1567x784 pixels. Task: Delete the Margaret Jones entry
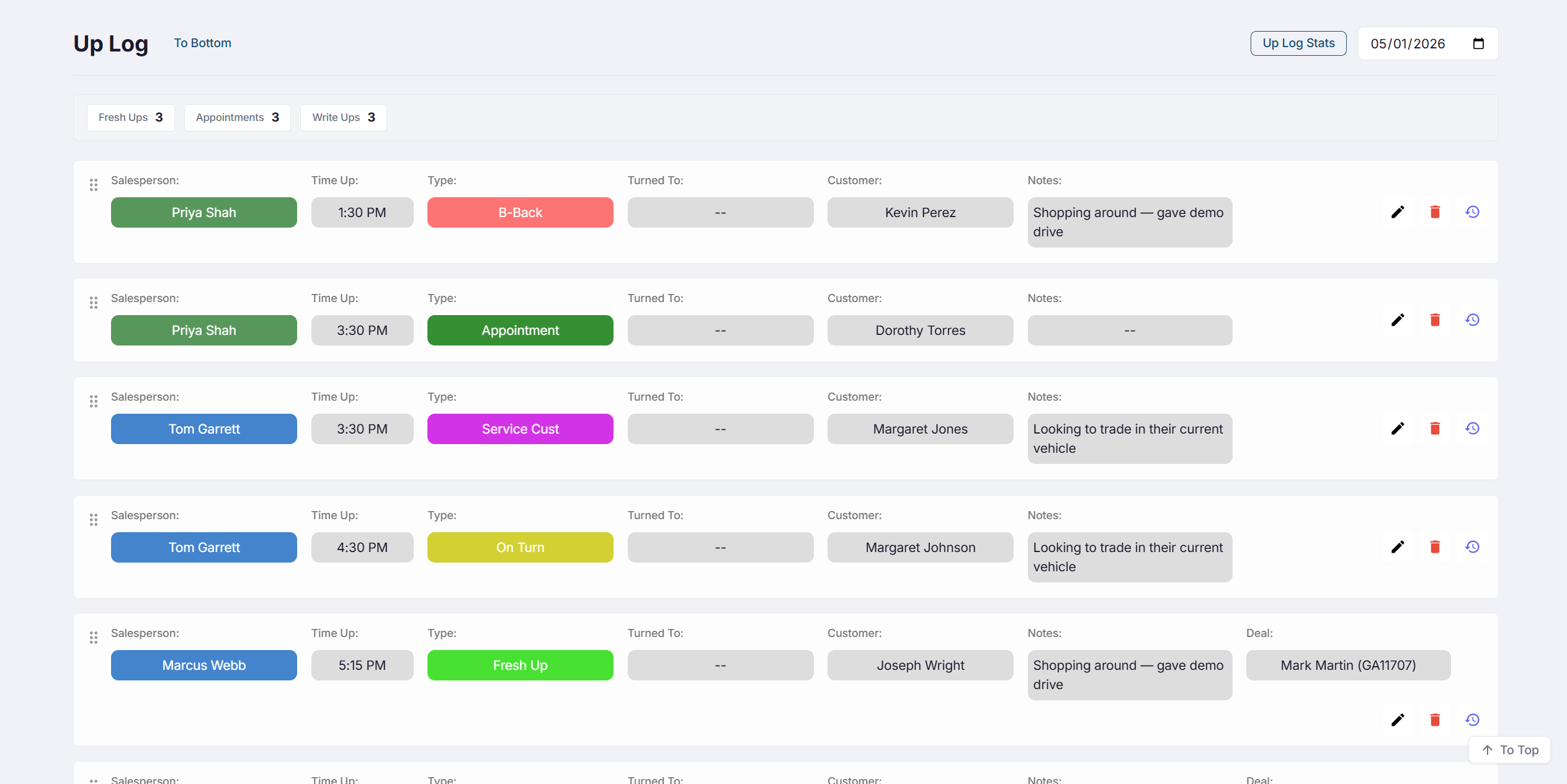(x=1435, y=429)
